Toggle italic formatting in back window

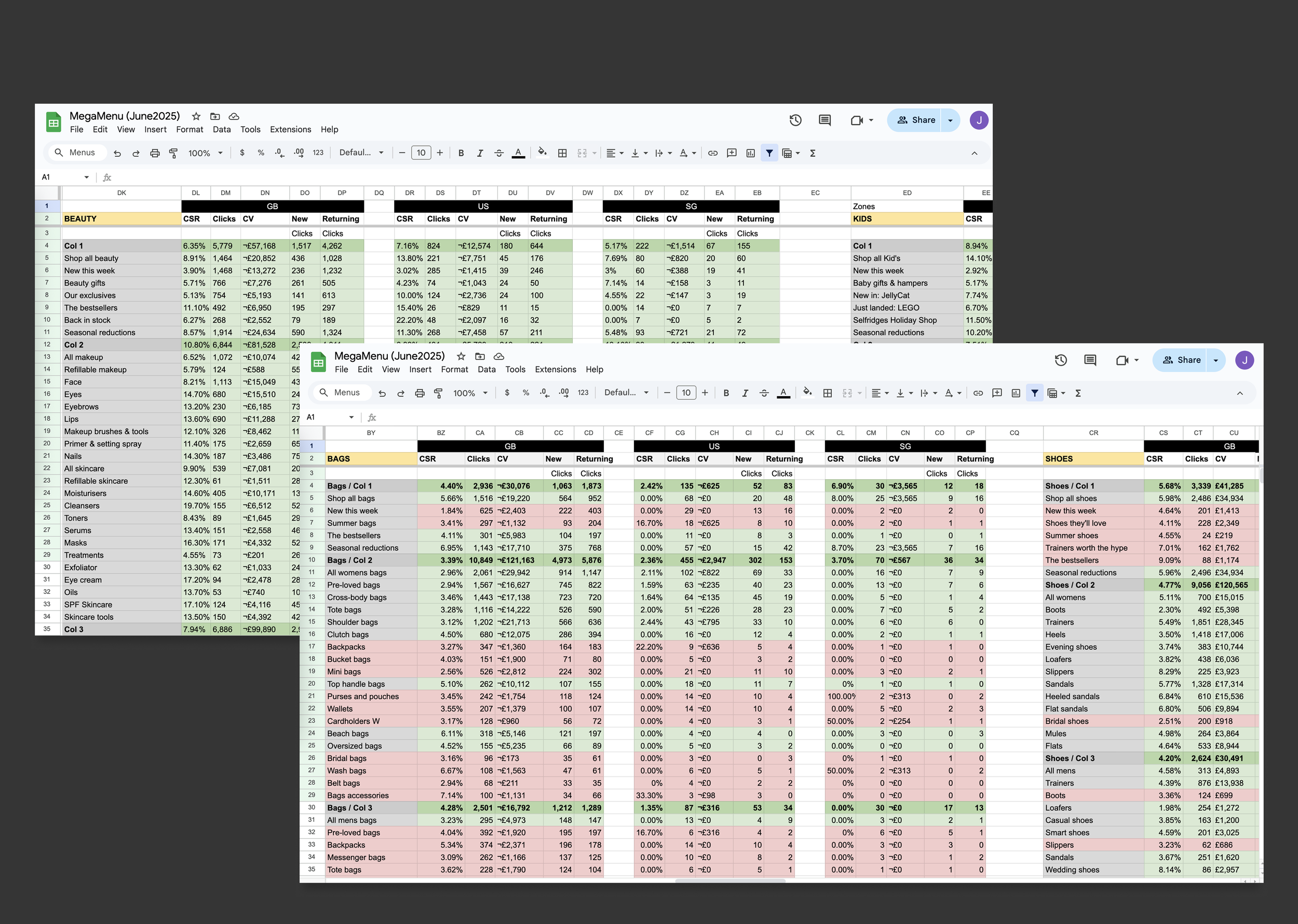point(480,153)
